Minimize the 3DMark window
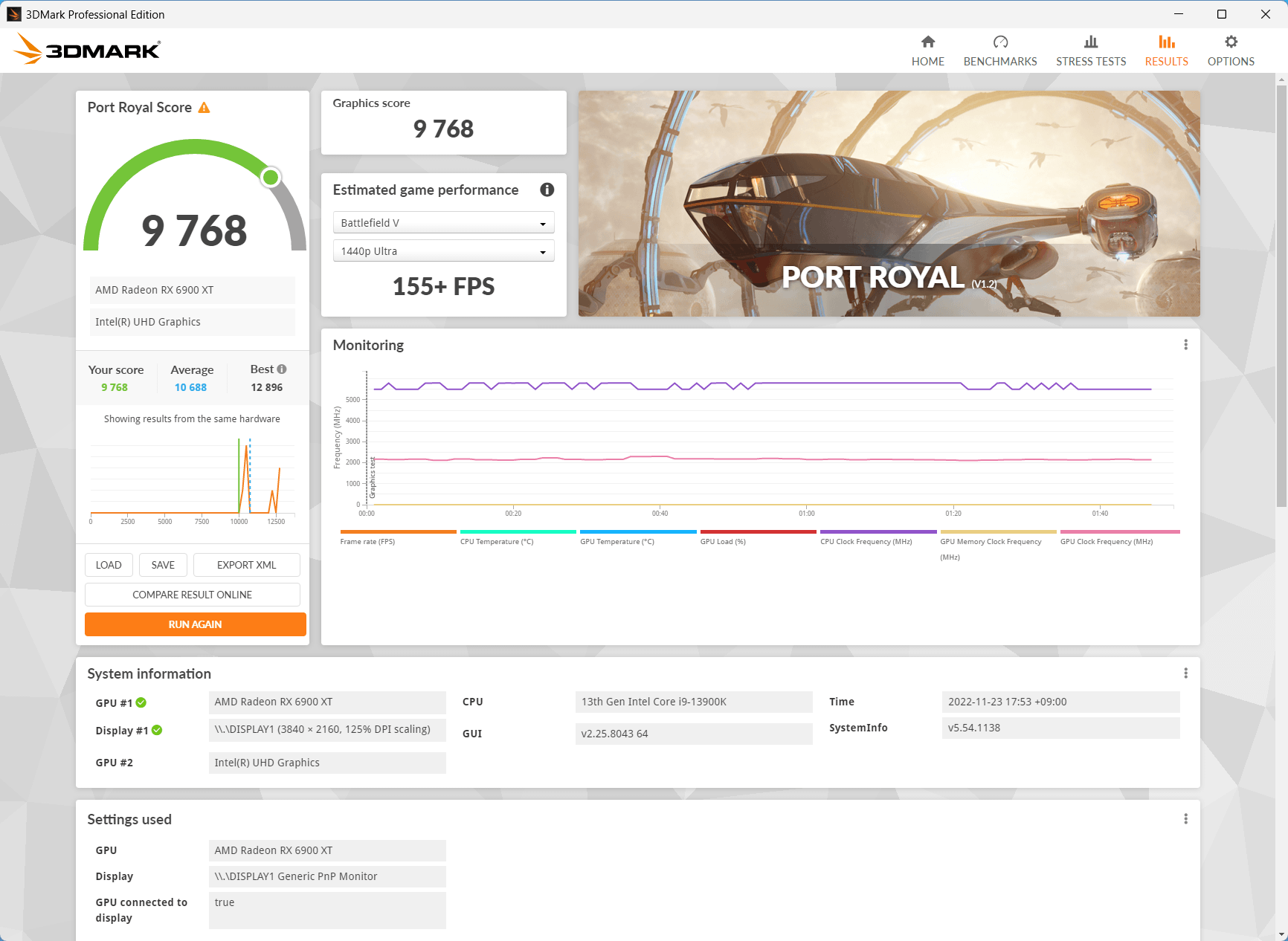 [1179, 14]
